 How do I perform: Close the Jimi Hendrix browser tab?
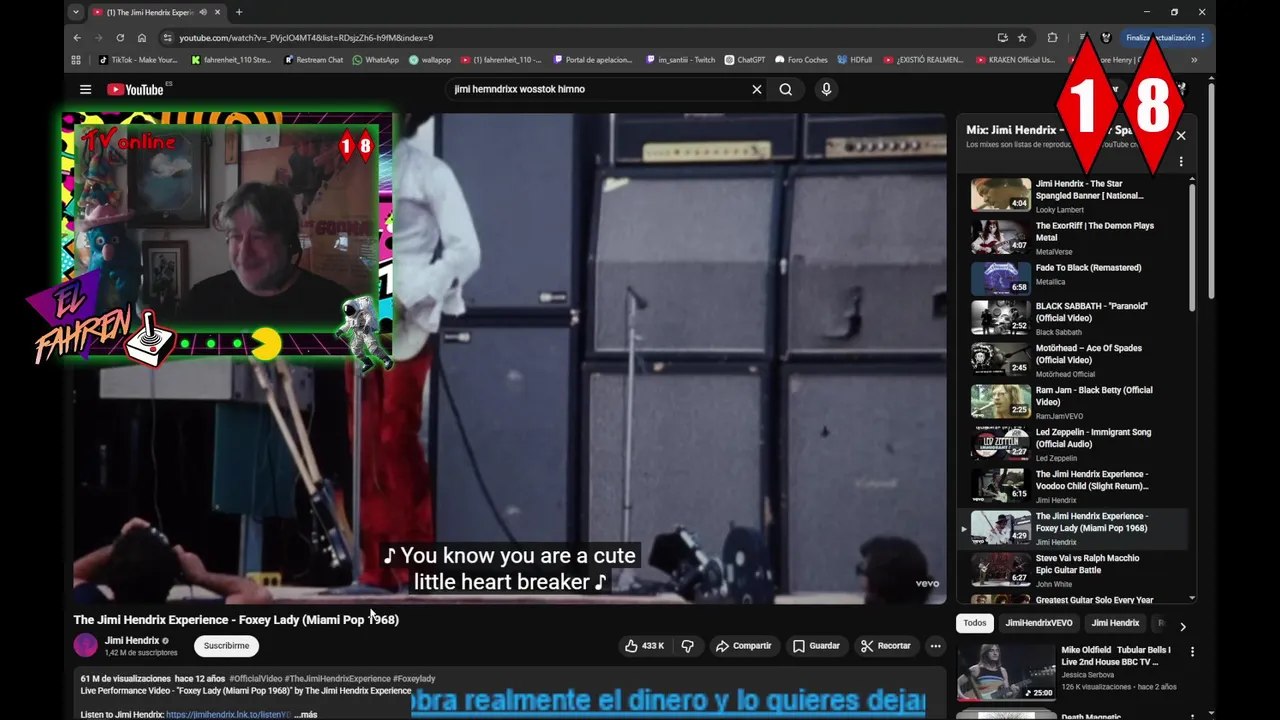coord(217,12)
